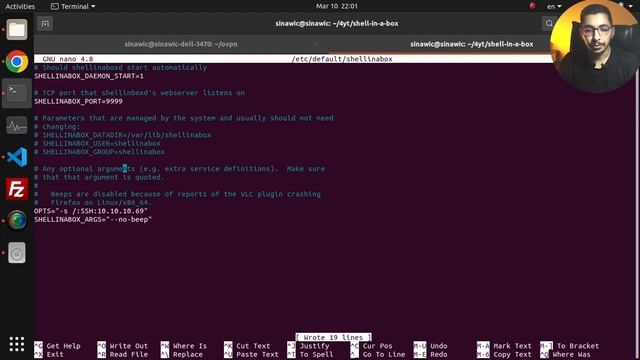640x360 pixels.
Task: Show the applications grid
Action: [x=17, y=344]
